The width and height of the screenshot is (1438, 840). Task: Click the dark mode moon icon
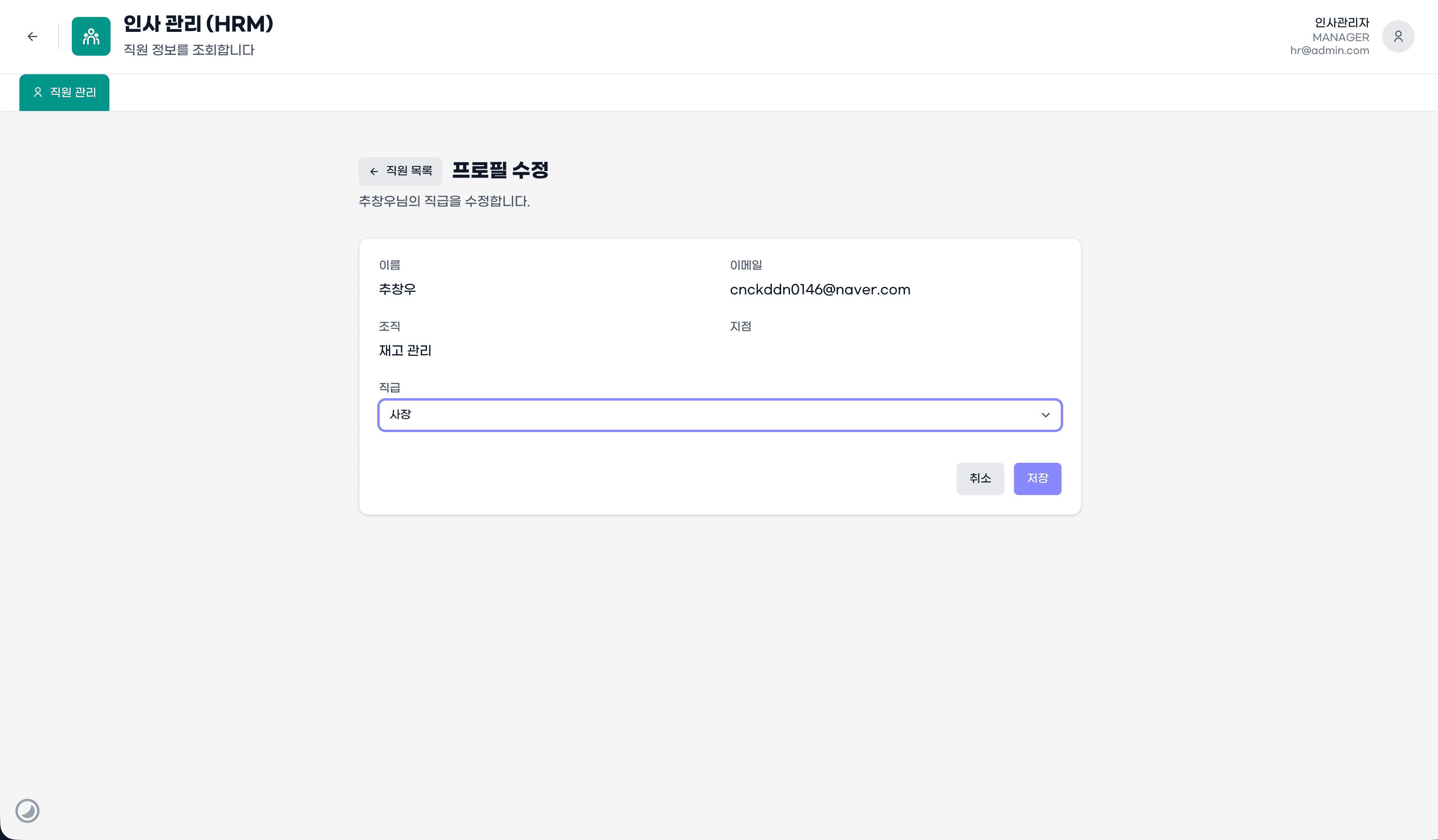[27, 810]
